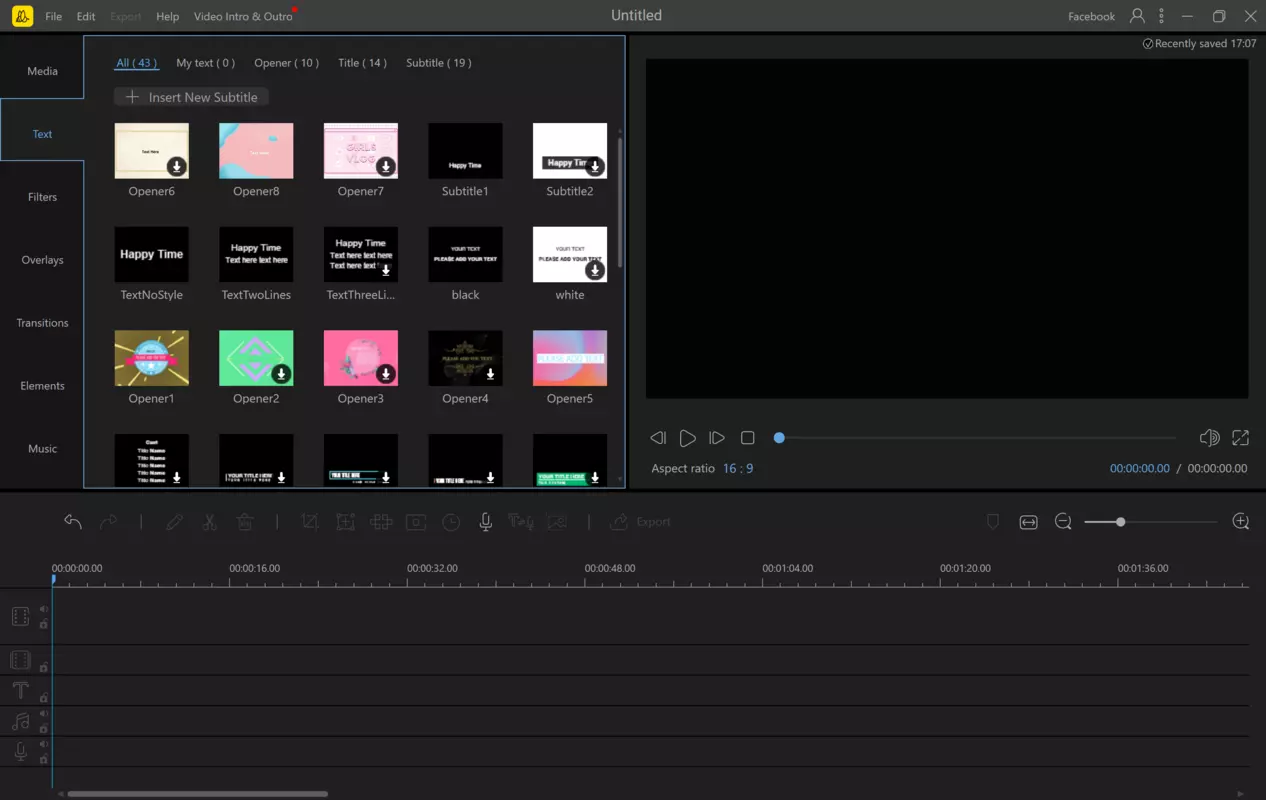Fit timeline to window width icon
This screenshot has width=1266, height=800.
pyautogui.click(x=1028, y=522)
